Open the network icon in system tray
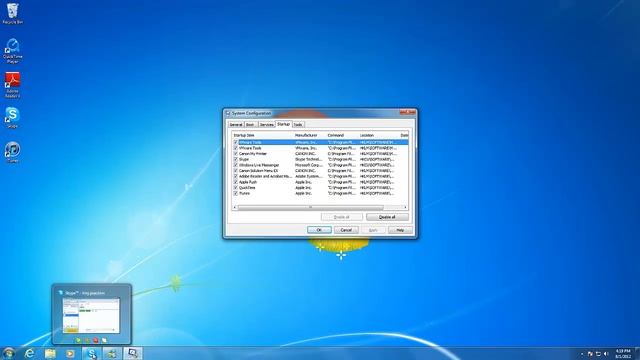640x360 pixels. (598, 354)
